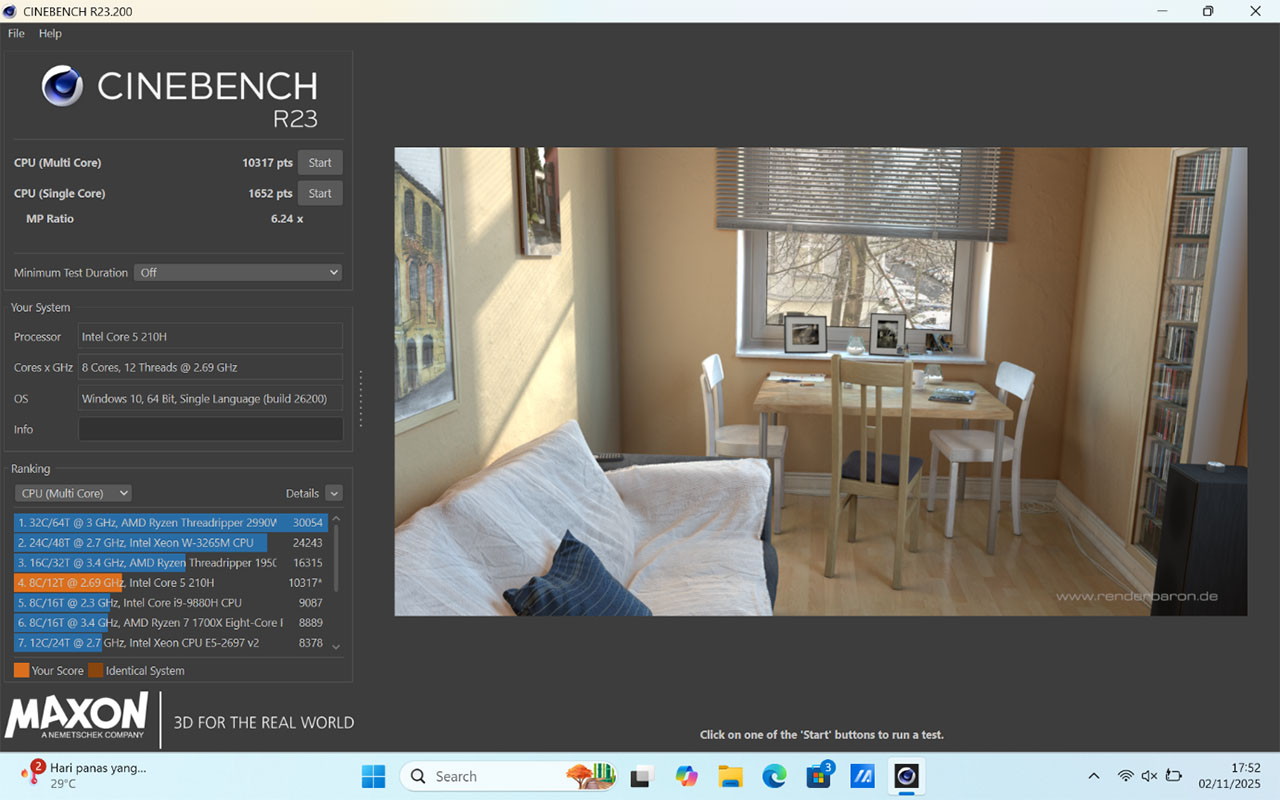
Task: Click the ranking list scroll down arrow
Action: click(x=336, y=647)
